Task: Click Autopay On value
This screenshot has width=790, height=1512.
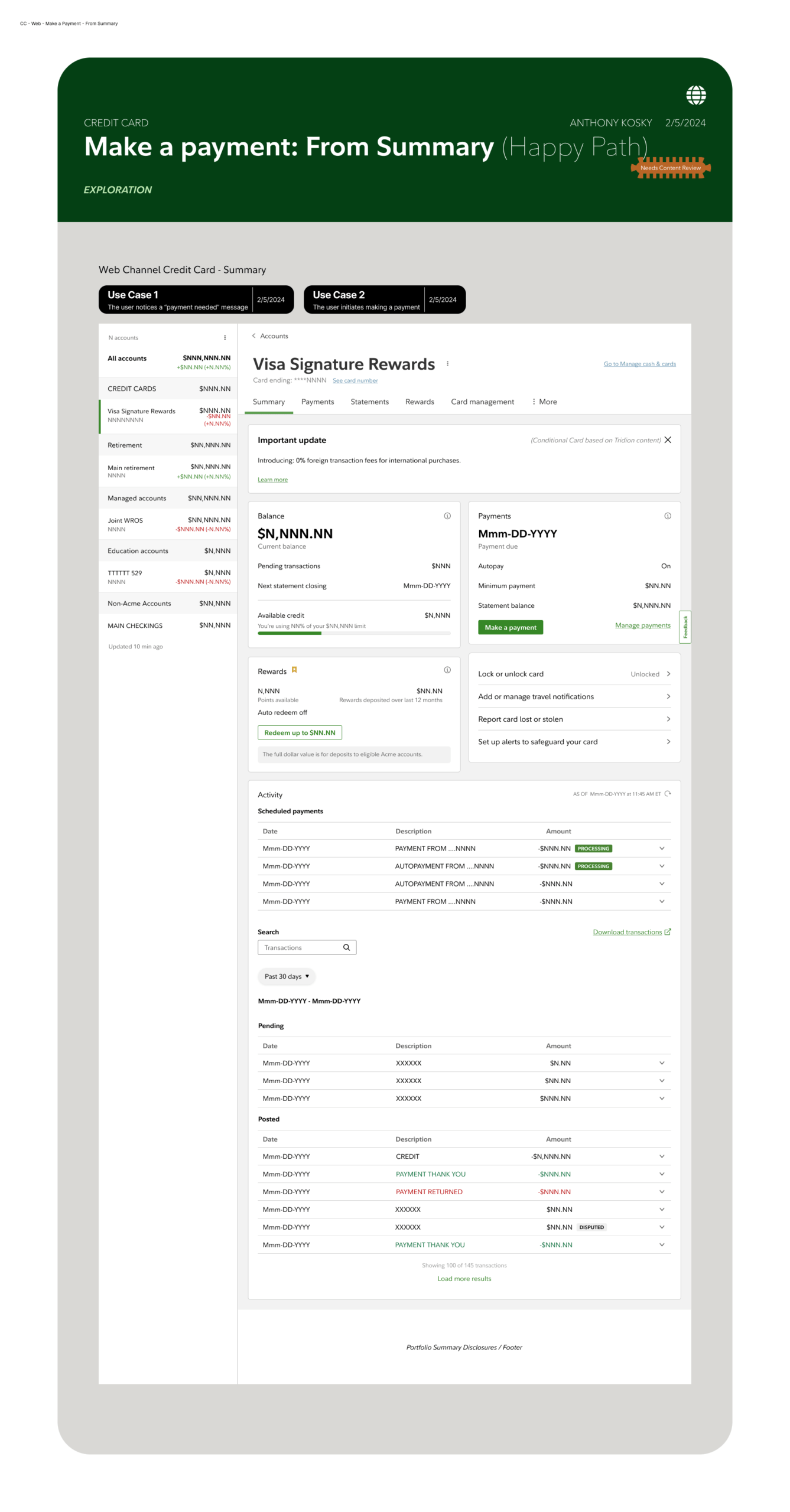Action: (665, 566)
